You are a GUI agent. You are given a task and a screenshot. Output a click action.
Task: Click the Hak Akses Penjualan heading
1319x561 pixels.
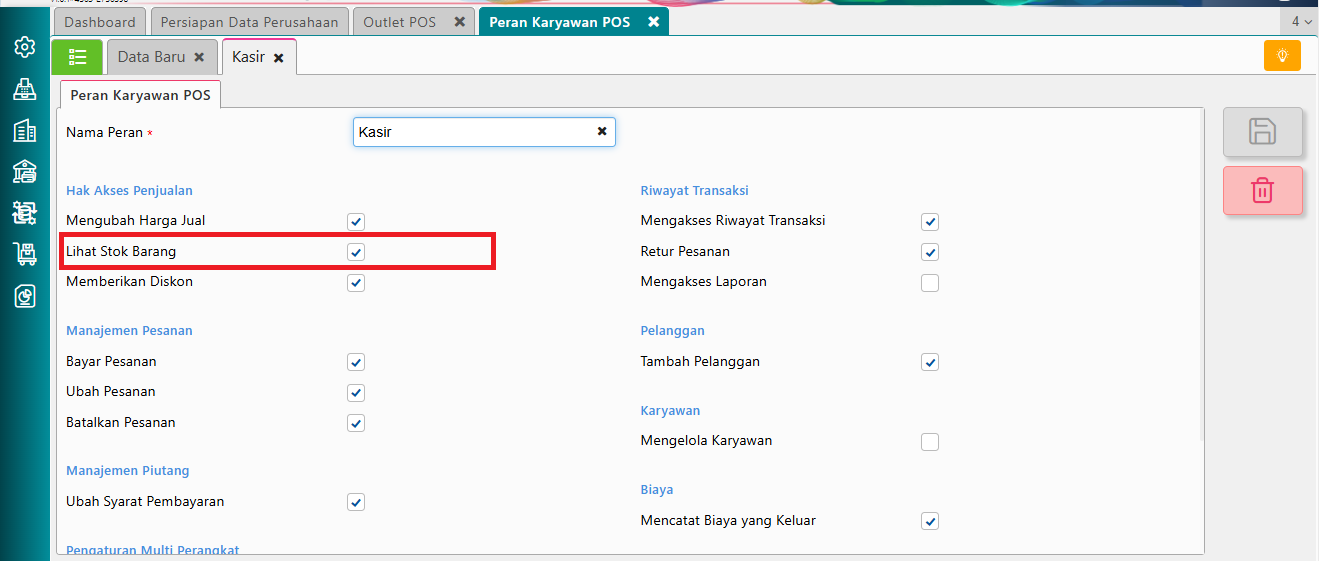pyautogui.click(x=129, y=190)
